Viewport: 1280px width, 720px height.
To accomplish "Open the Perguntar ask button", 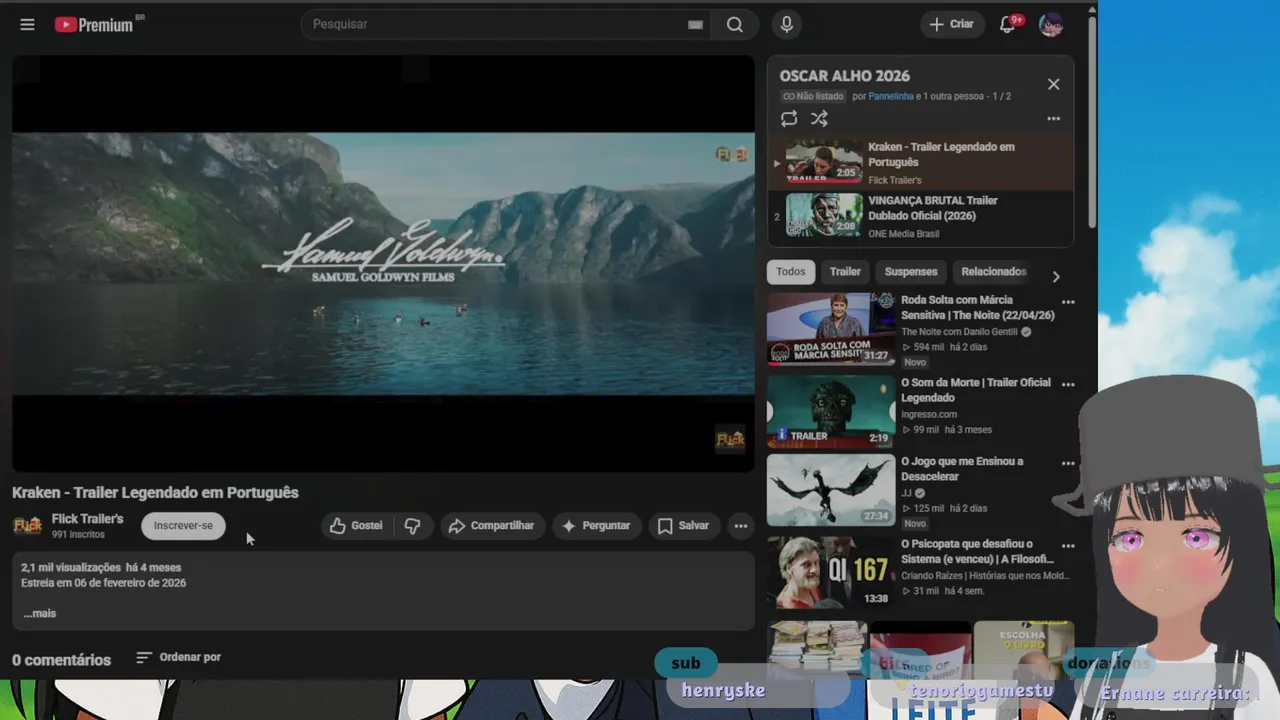I will click(596, 526).
